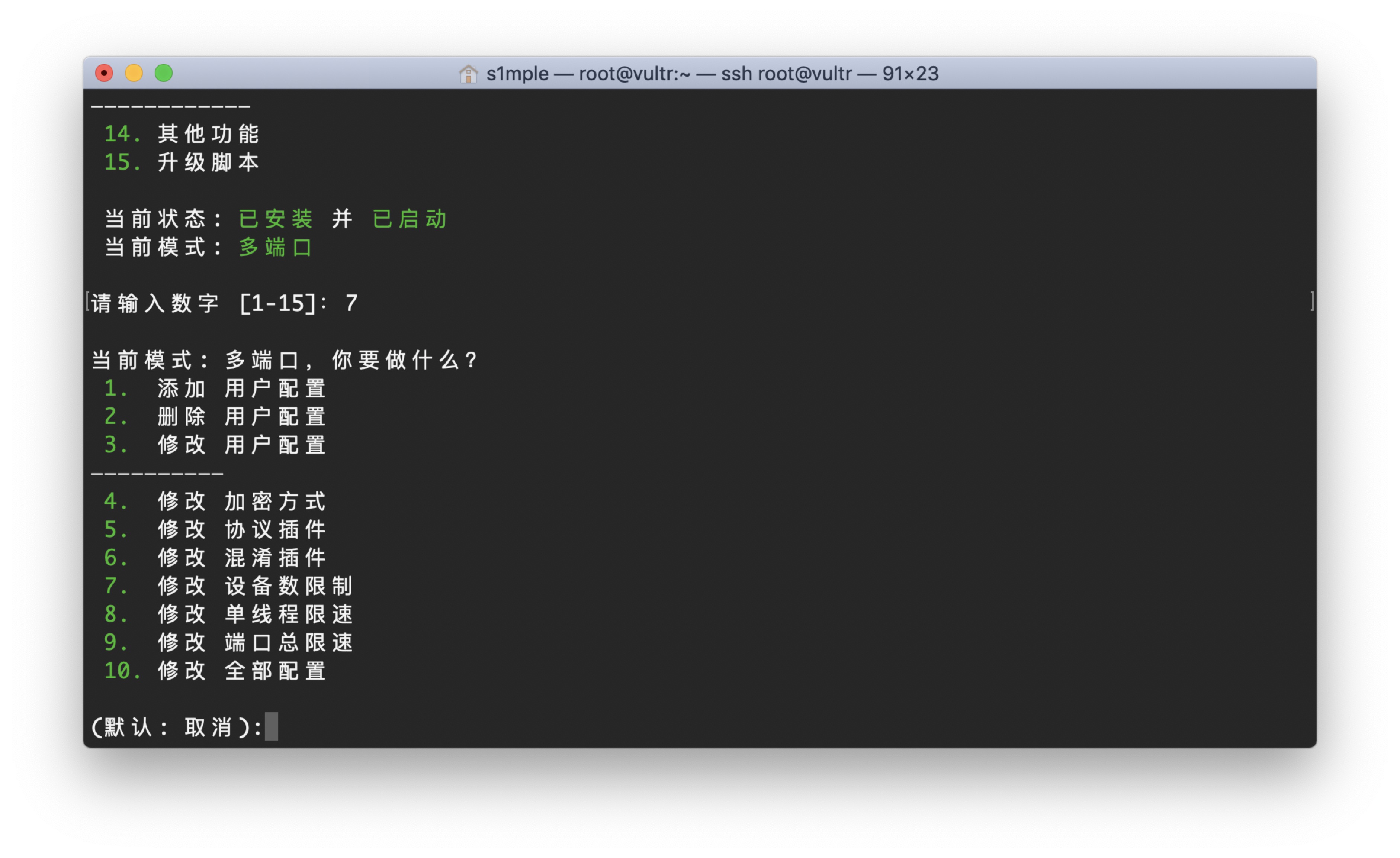Viewport: 1400px width, 858px height.
Task: Click the red close window button
Action: coord(104,73)
